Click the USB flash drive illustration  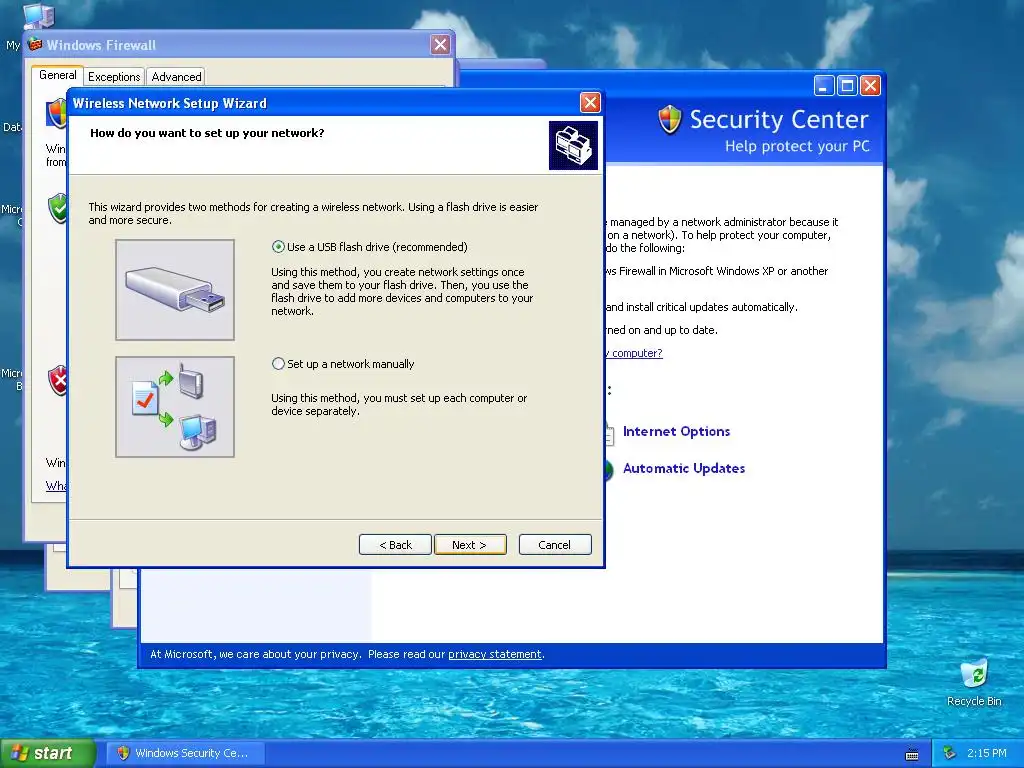coord(175,290)
